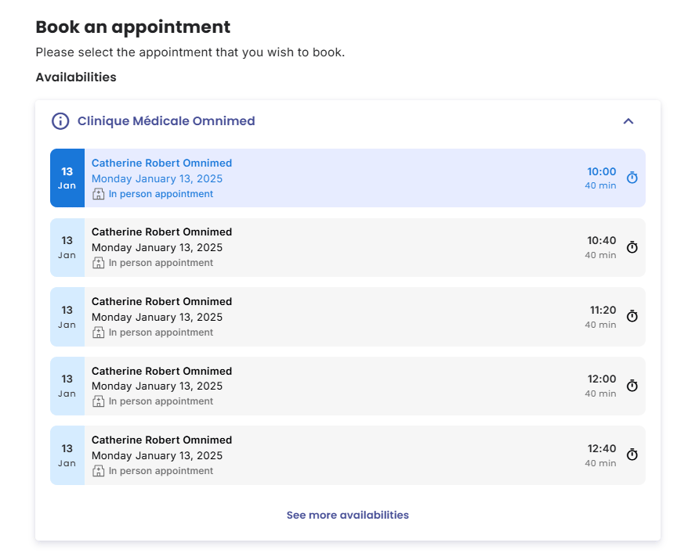Click the clinic building icon in 12:40 appointment
This screenshot has height=557, width=688.
click(x=98, y=471)
